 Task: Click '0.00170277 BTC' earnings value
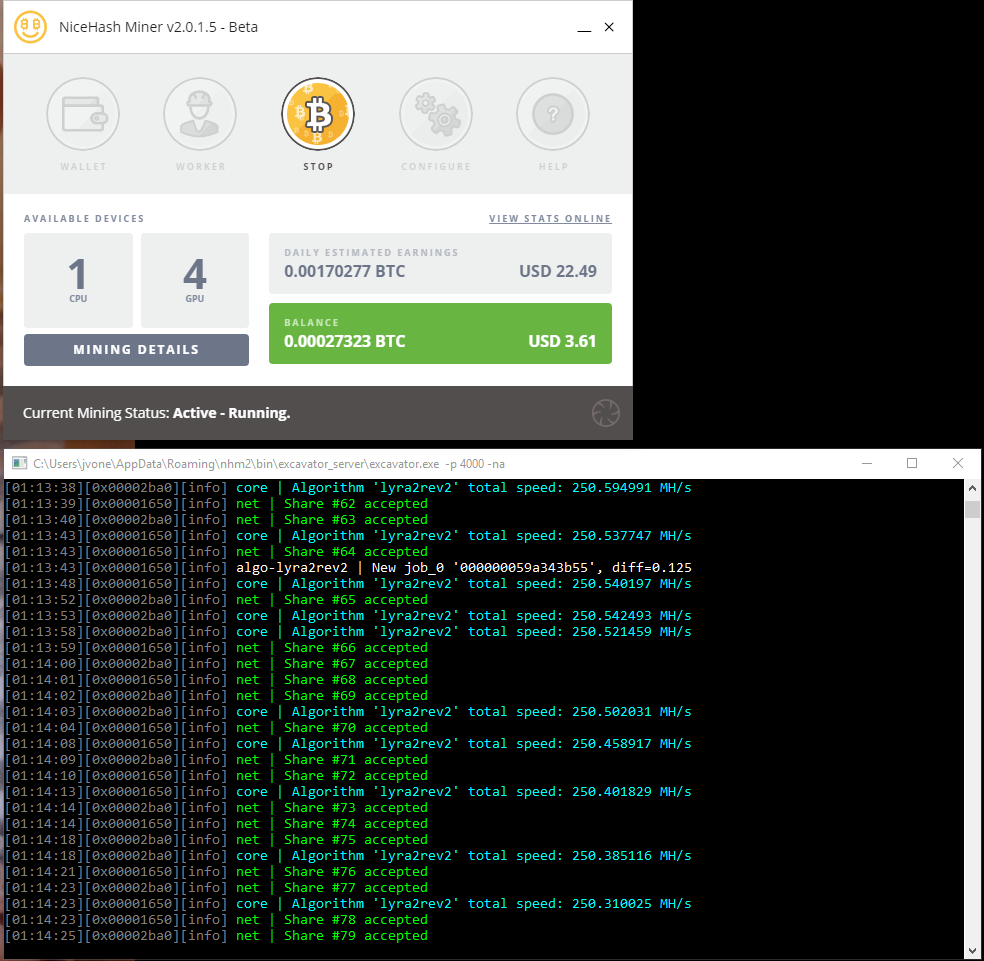tap(345, 271)
